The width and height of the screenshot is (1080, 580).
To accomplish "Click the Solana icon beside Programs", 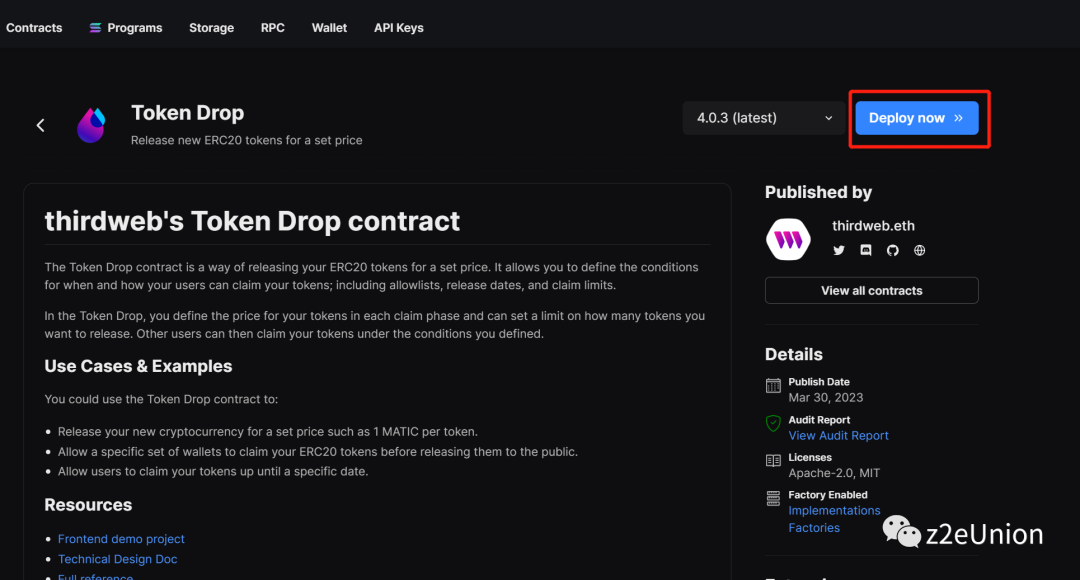I will pos(95,28).
